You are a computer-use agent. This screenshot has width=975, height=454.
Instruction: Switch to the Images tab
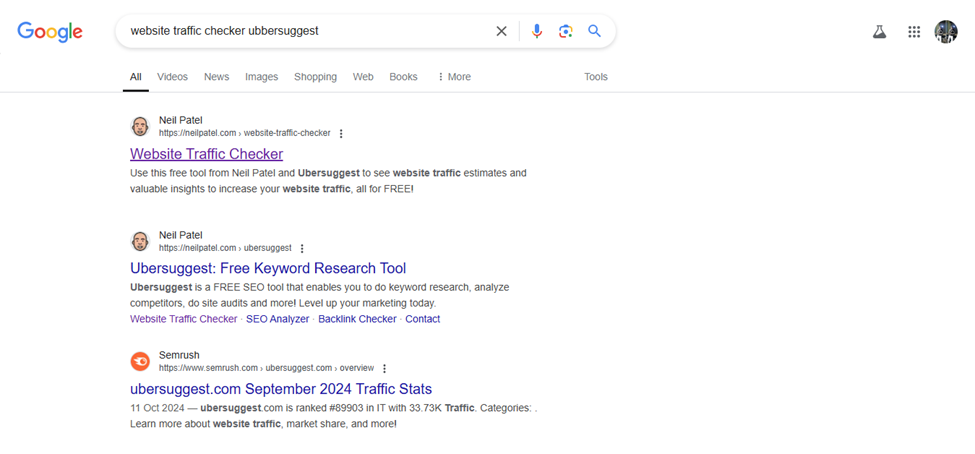(261, 77)
